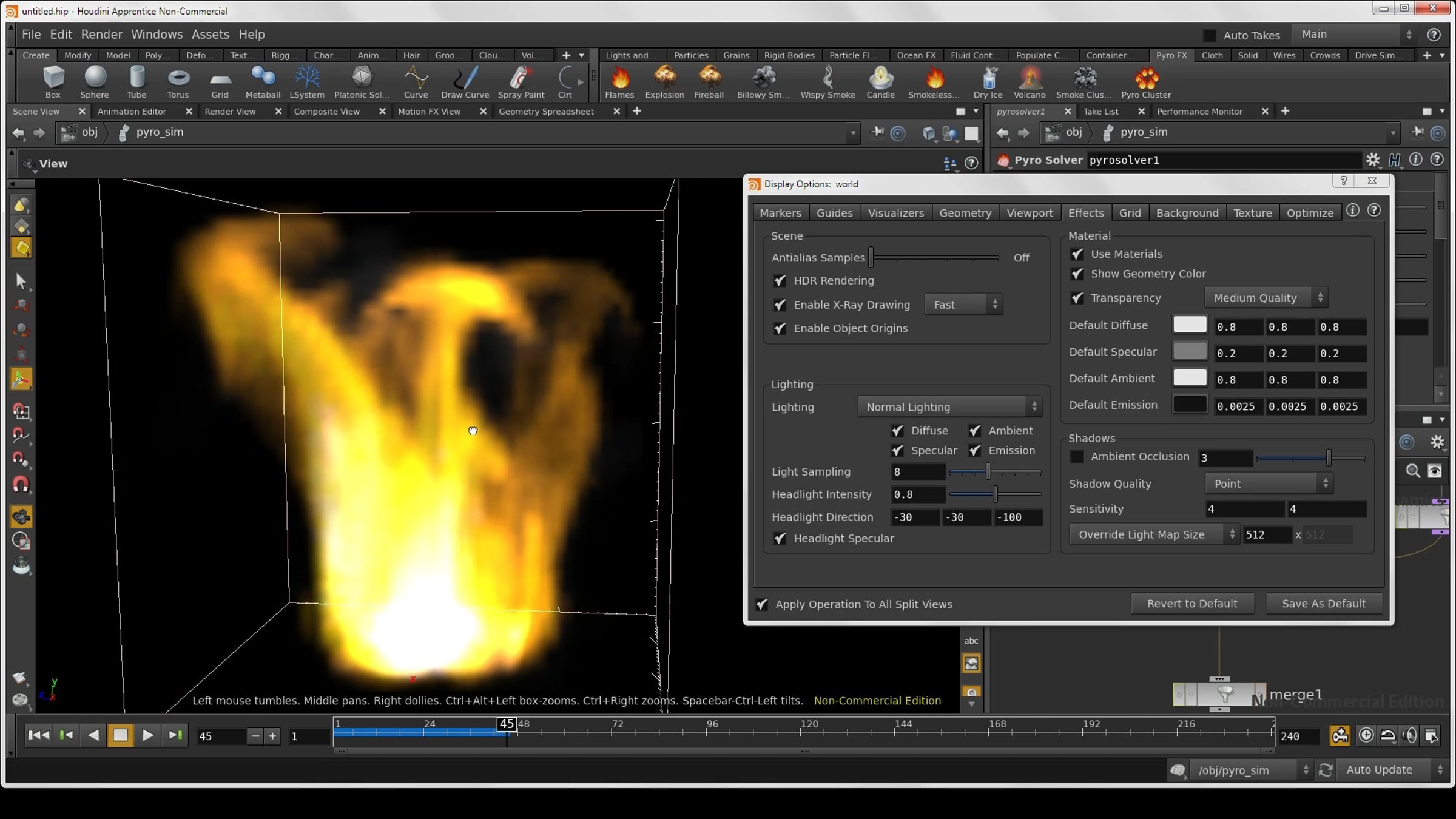Open the Normal Lighting dropdown
1456x819 pixels.
pos(949,407)
